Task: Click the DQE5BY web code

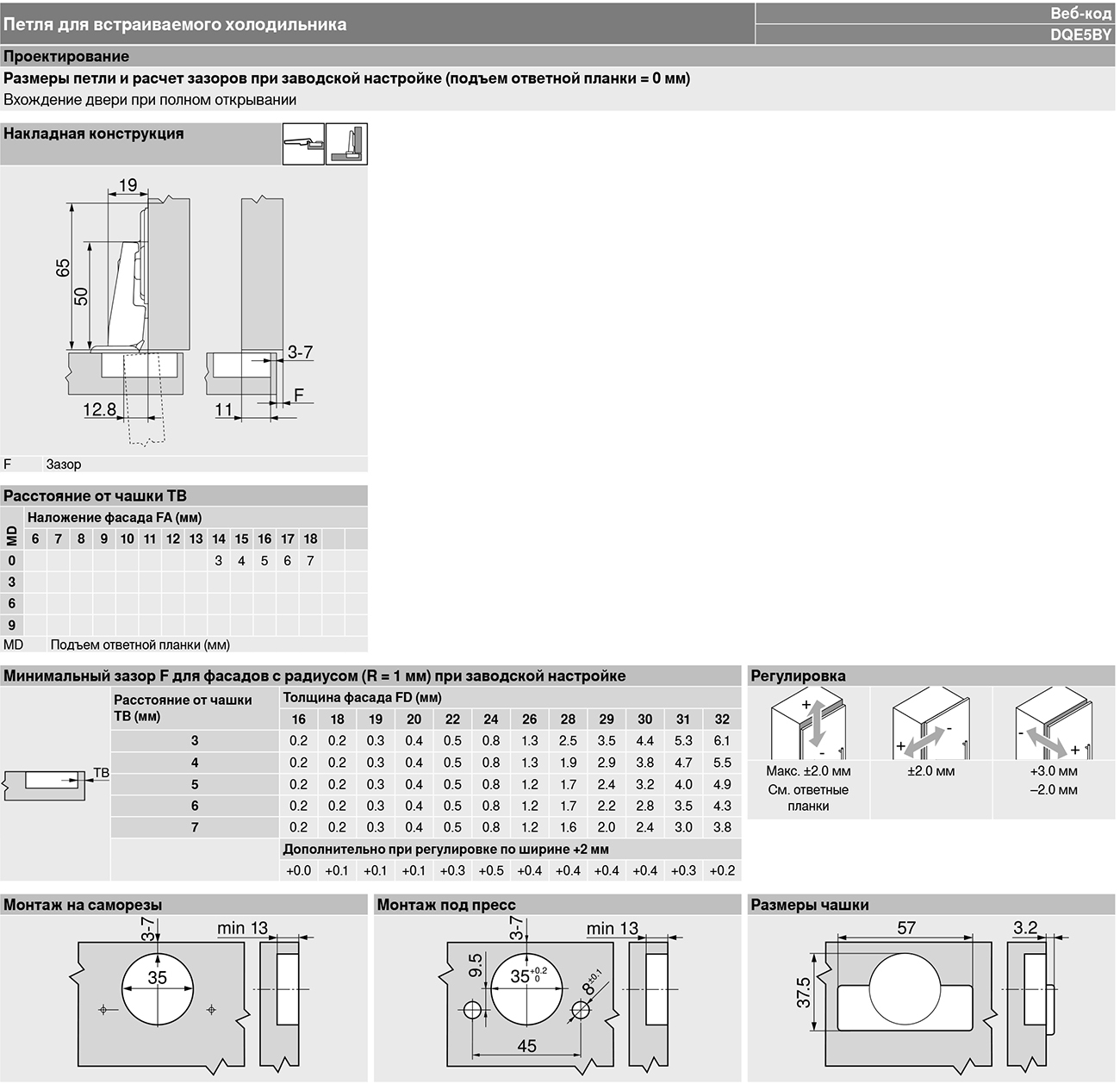Action: coord(1080,35)
